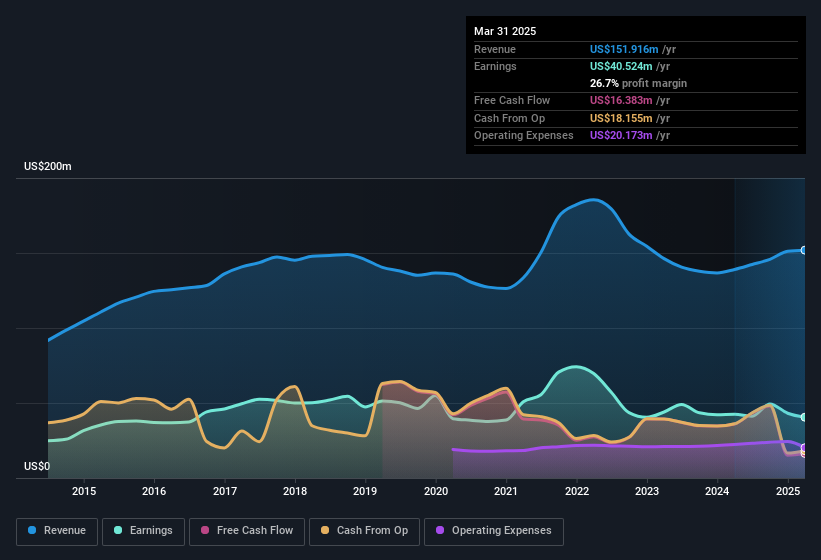Click the Free Cash Flow label in tooltip

click(x=512, y=100)
